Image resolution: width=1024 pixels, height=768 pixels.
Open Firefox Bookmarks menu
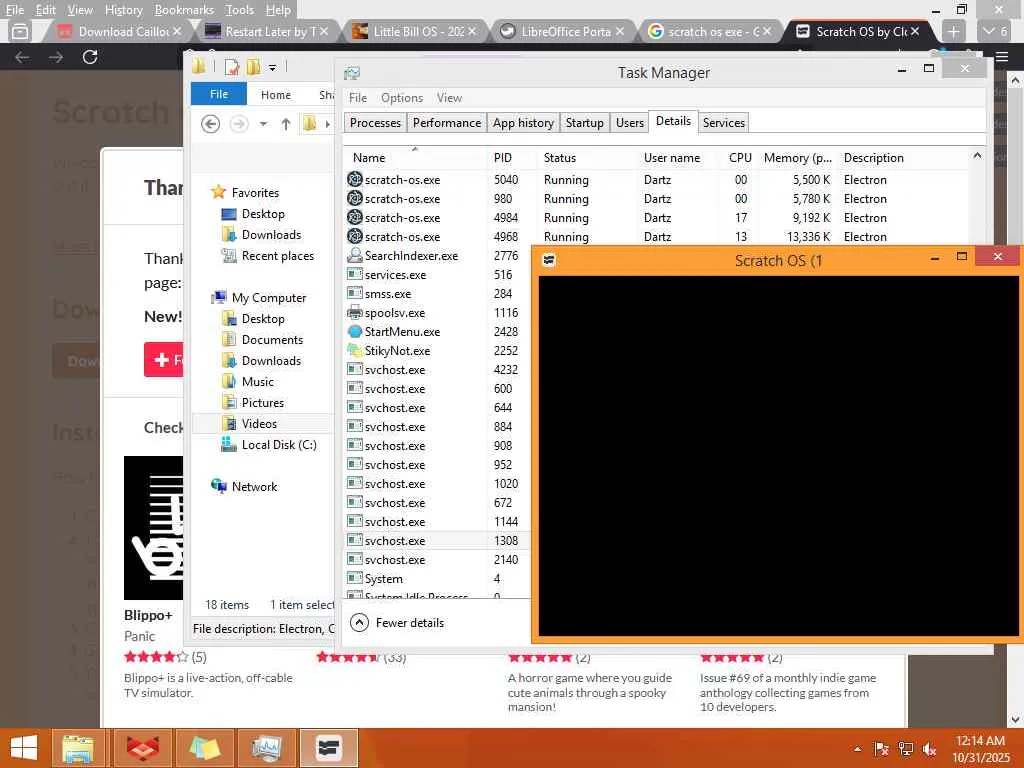(x=184, y=10)
